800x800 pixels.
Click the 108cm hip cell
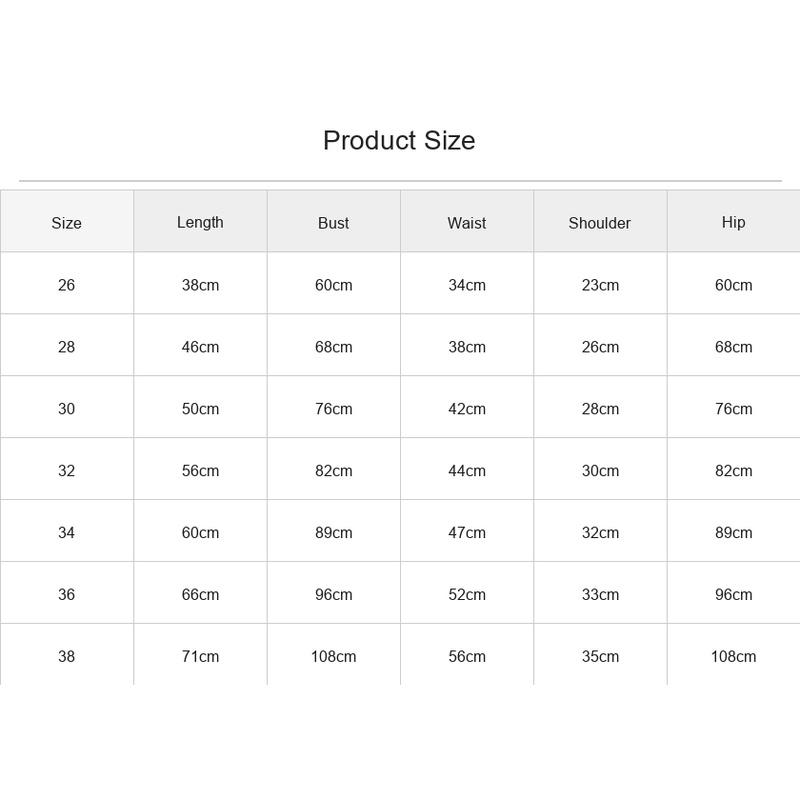(x=733, y=656)
